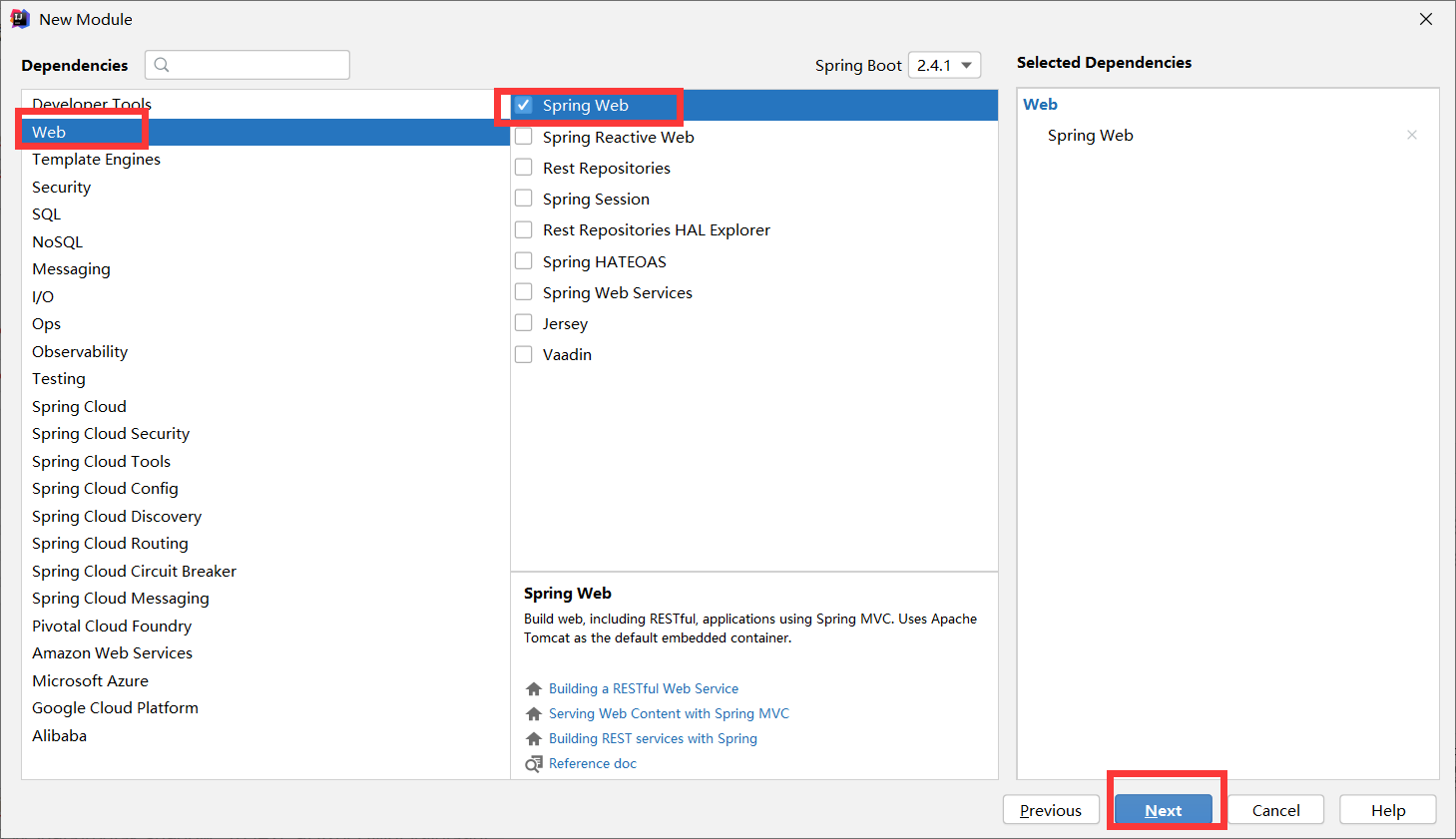The height and width of the screenshot is (839, 1456).
Task: Go back with the Previous button
Action: coord(1051,810)
